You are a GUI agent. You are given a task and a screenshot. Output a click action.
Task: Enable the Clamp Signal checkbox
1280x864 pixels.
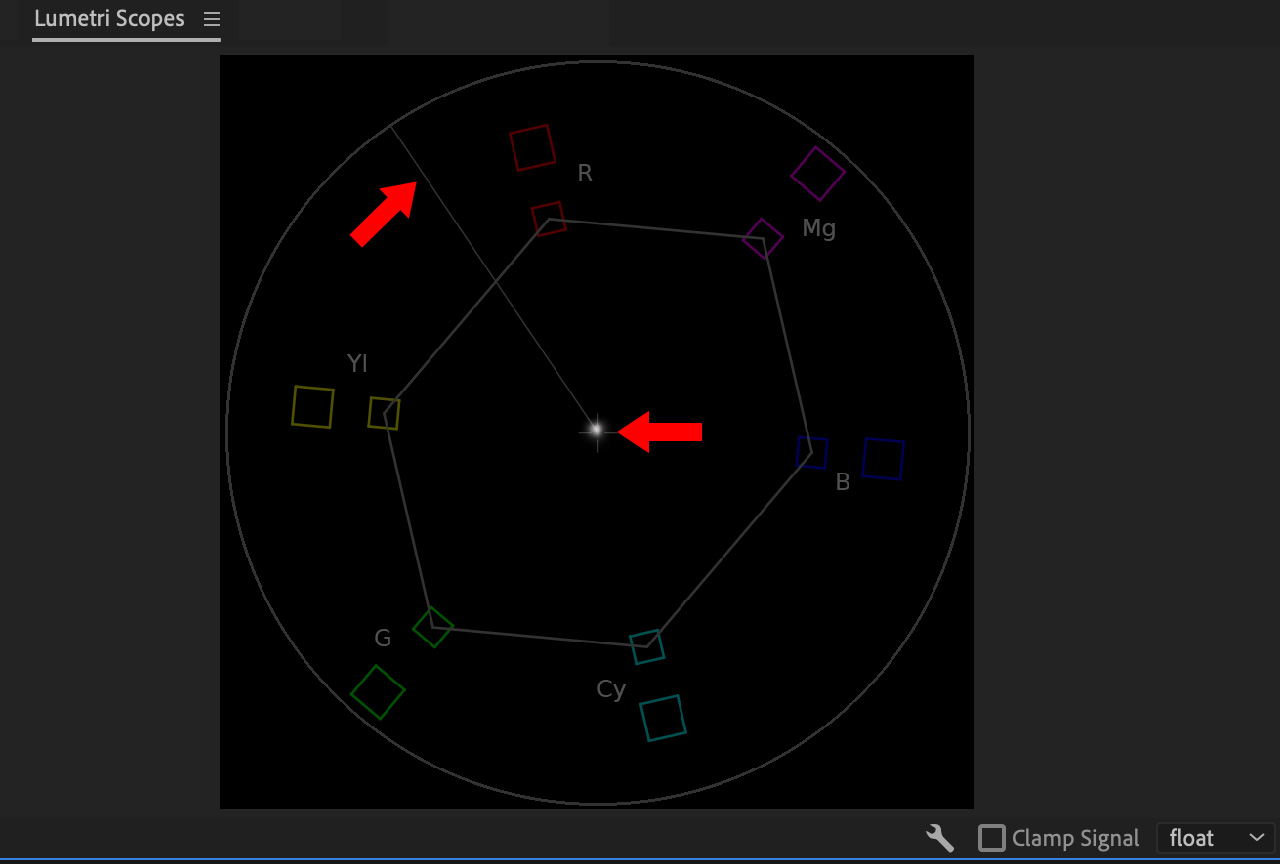click(x=991, y=838)
